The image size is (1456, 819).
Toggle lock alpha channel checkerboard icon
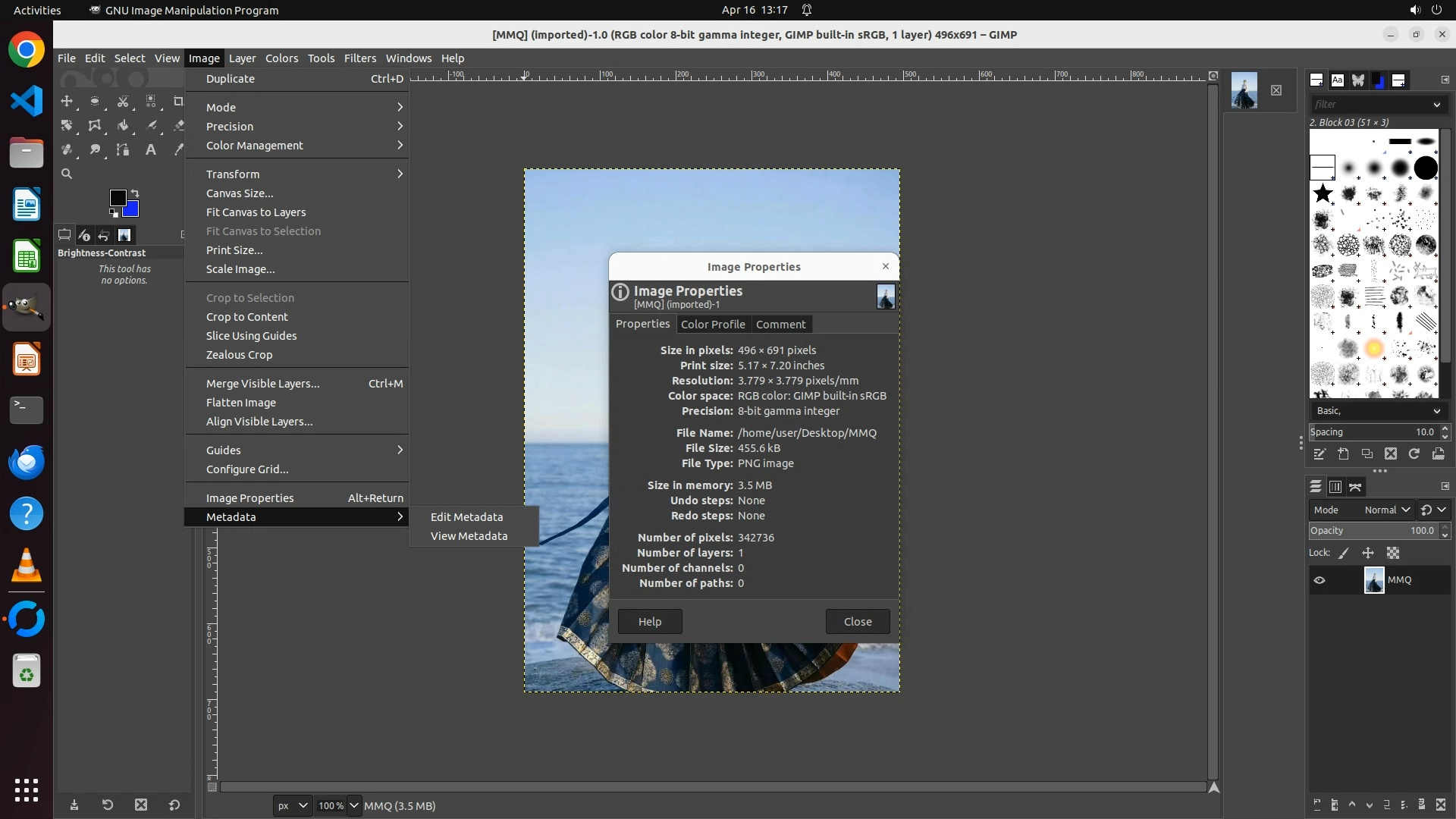coord(1393,553)
